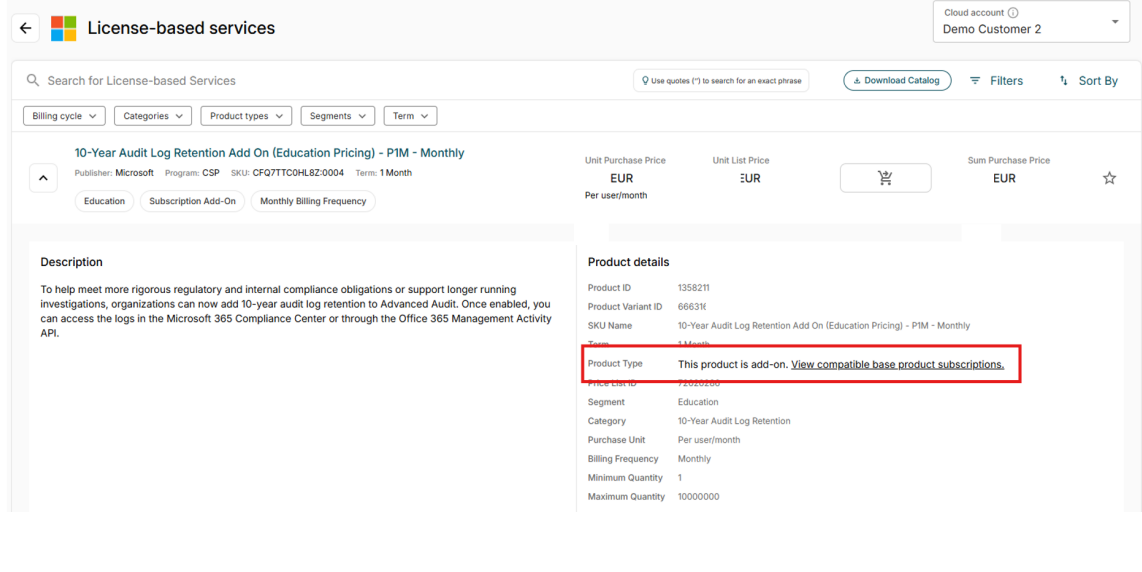The width and height of the screenshot is (1142, 572).
Task: Expand the Categories filter
Action: pyautogui.click(x=153, y=116)
